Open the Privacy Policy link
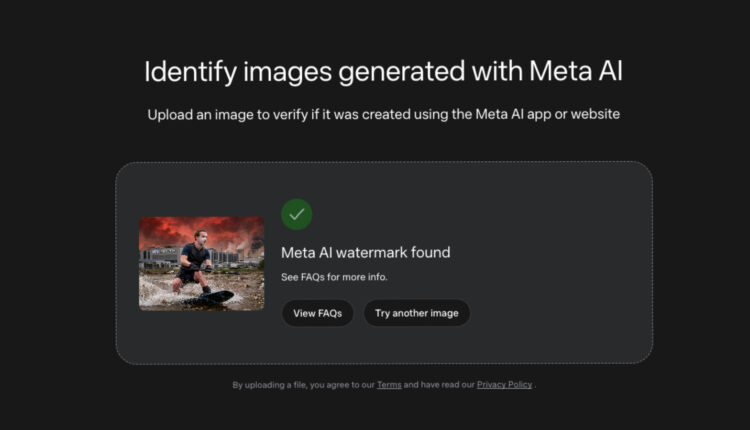Image resolution: width=750 pixels, height=430 pixels. point(504,385)
